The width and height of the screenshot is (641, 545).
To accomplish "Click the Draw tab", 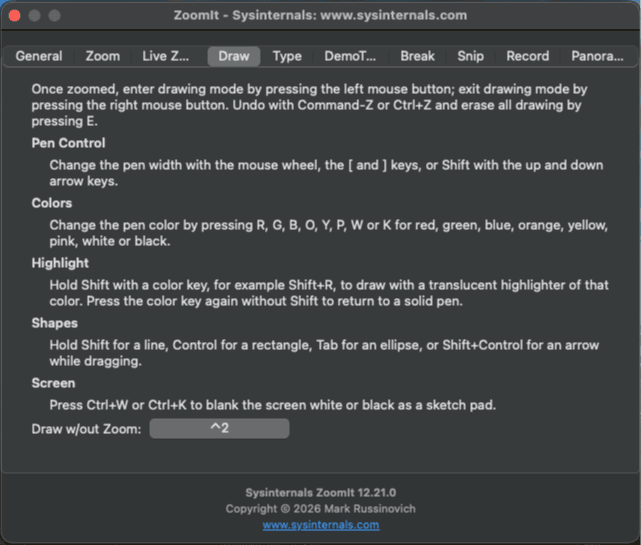I will (234, 56).
